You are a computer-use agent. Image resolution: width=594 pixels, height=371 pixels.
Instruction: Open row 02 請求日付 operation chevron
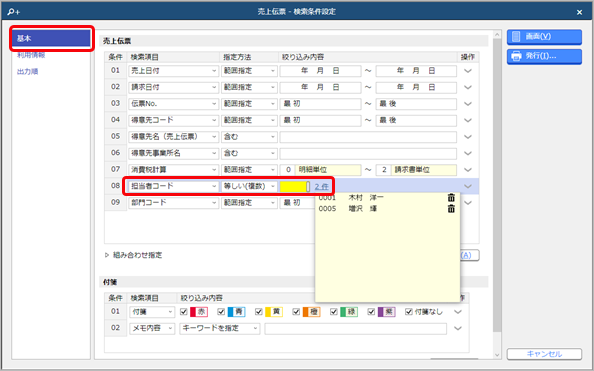[468, 87]
